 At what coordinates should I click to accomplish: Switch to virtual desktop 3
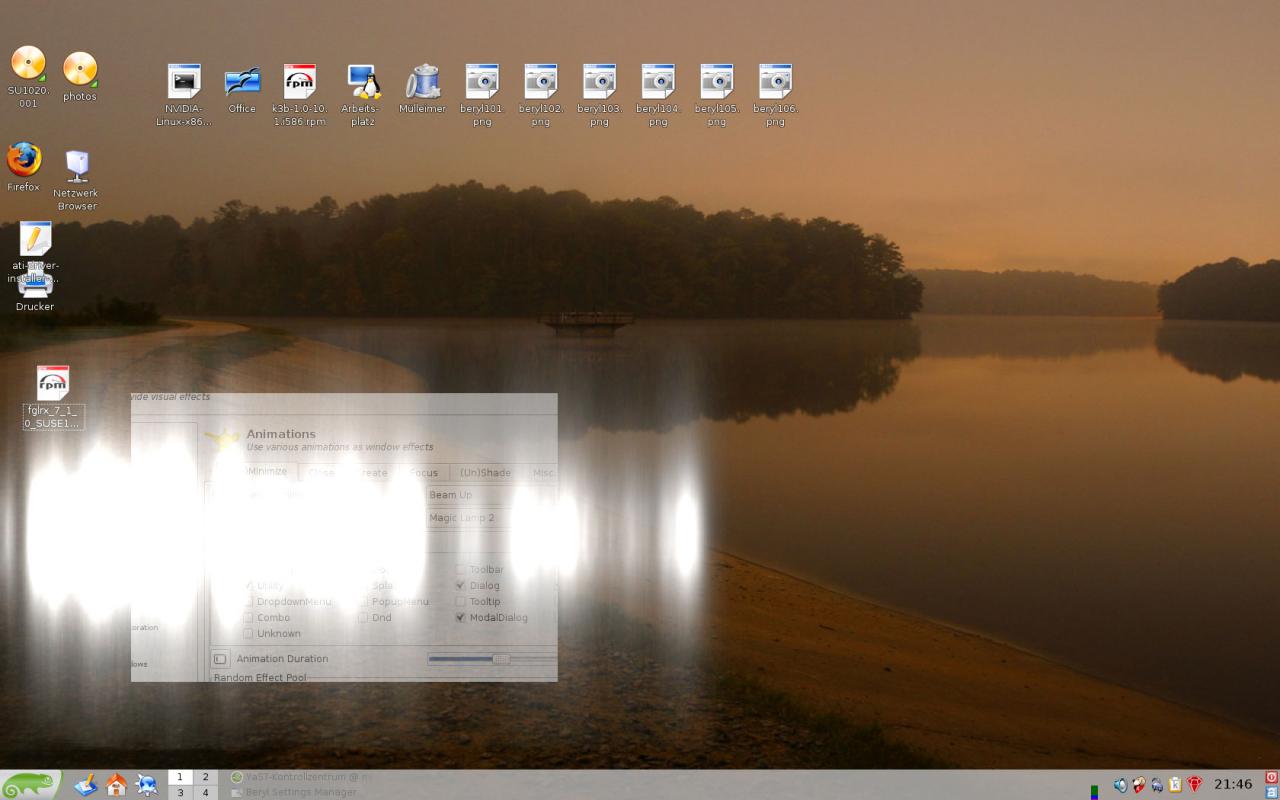click(180, 792)
